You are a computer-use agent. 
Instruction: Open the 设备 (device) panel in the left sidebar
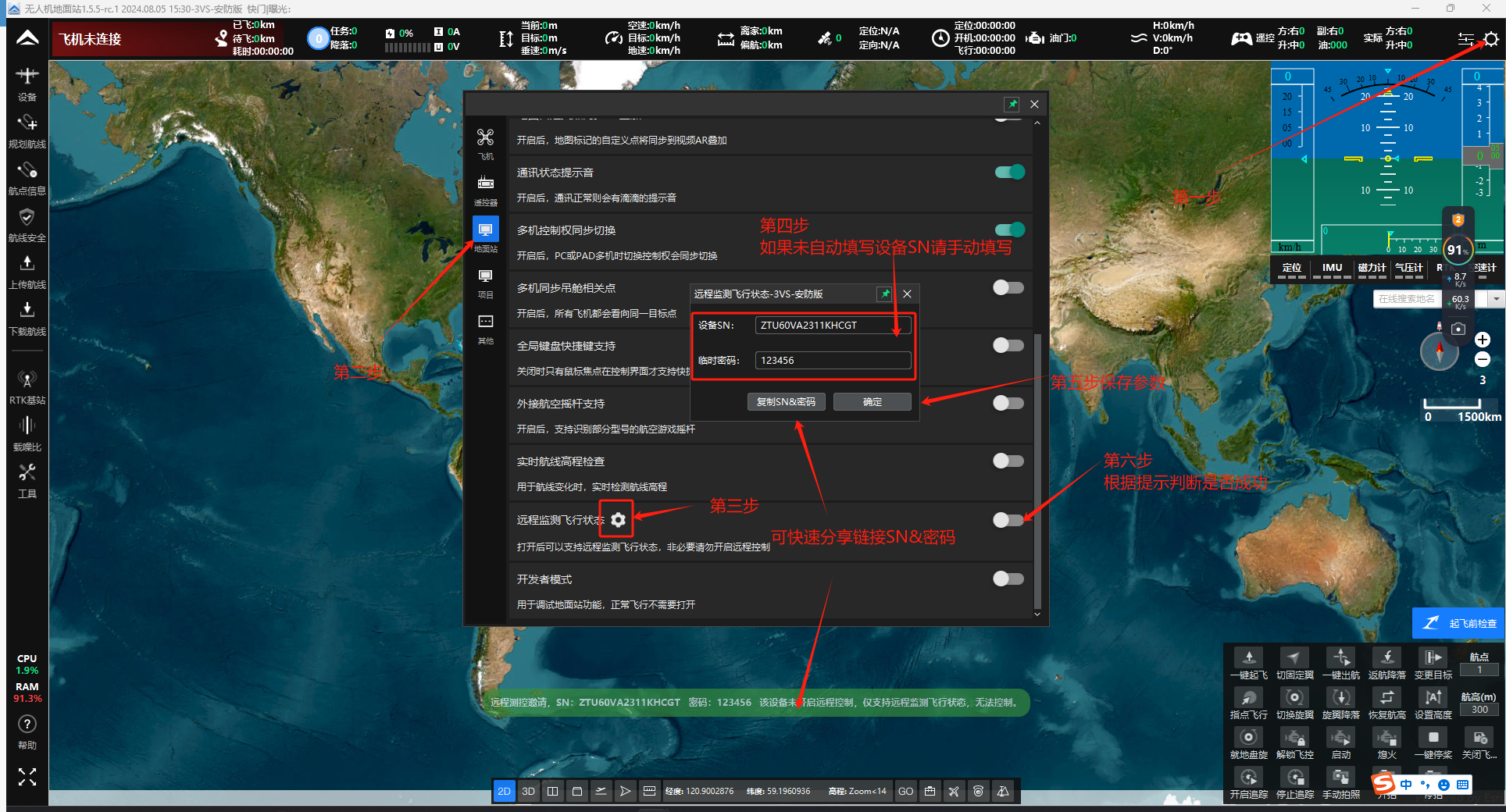coord(27,84)
